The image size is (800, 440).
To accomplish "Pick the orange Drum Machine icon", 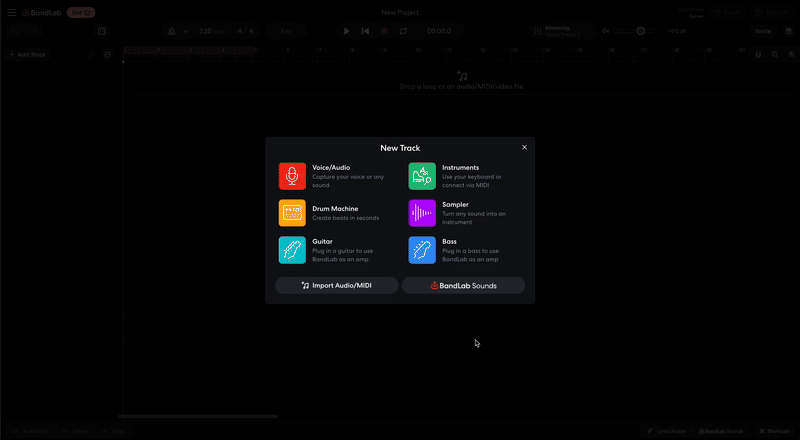I will point(292,213).
